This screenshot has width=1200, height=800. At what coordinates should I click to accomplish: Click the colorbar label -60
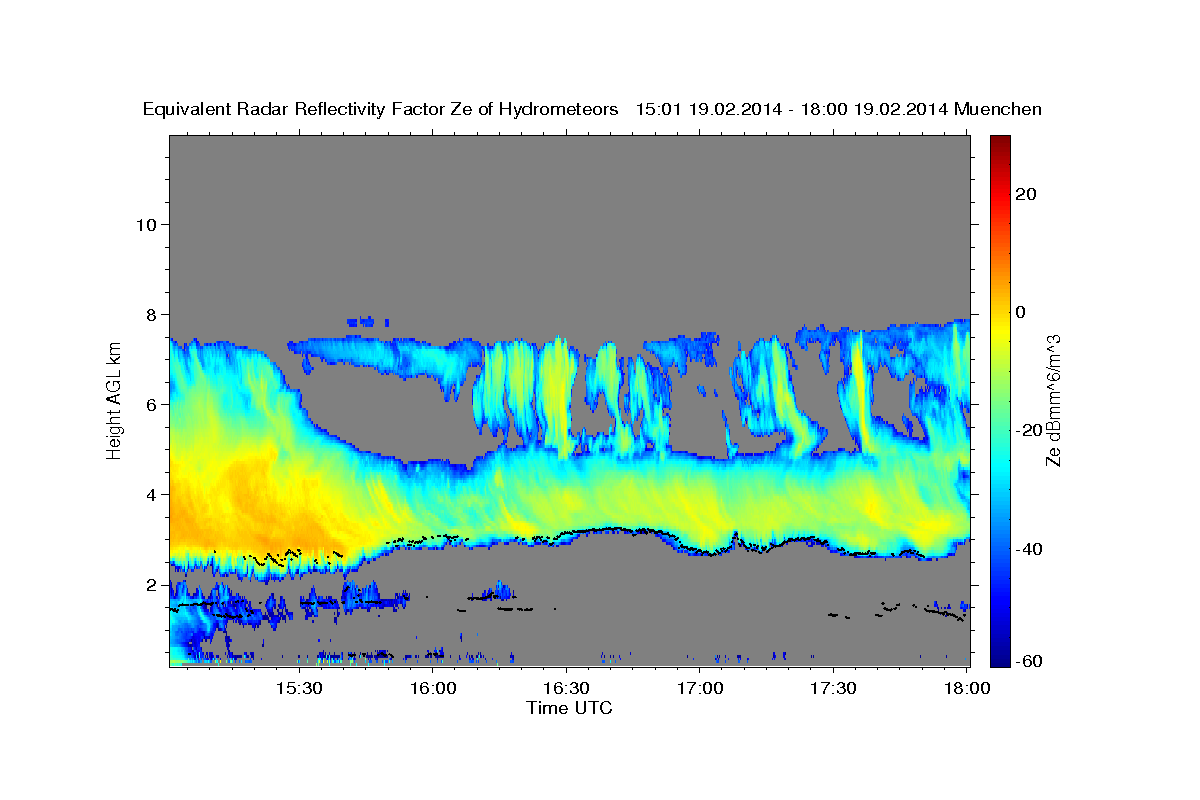click(1030, 660)
